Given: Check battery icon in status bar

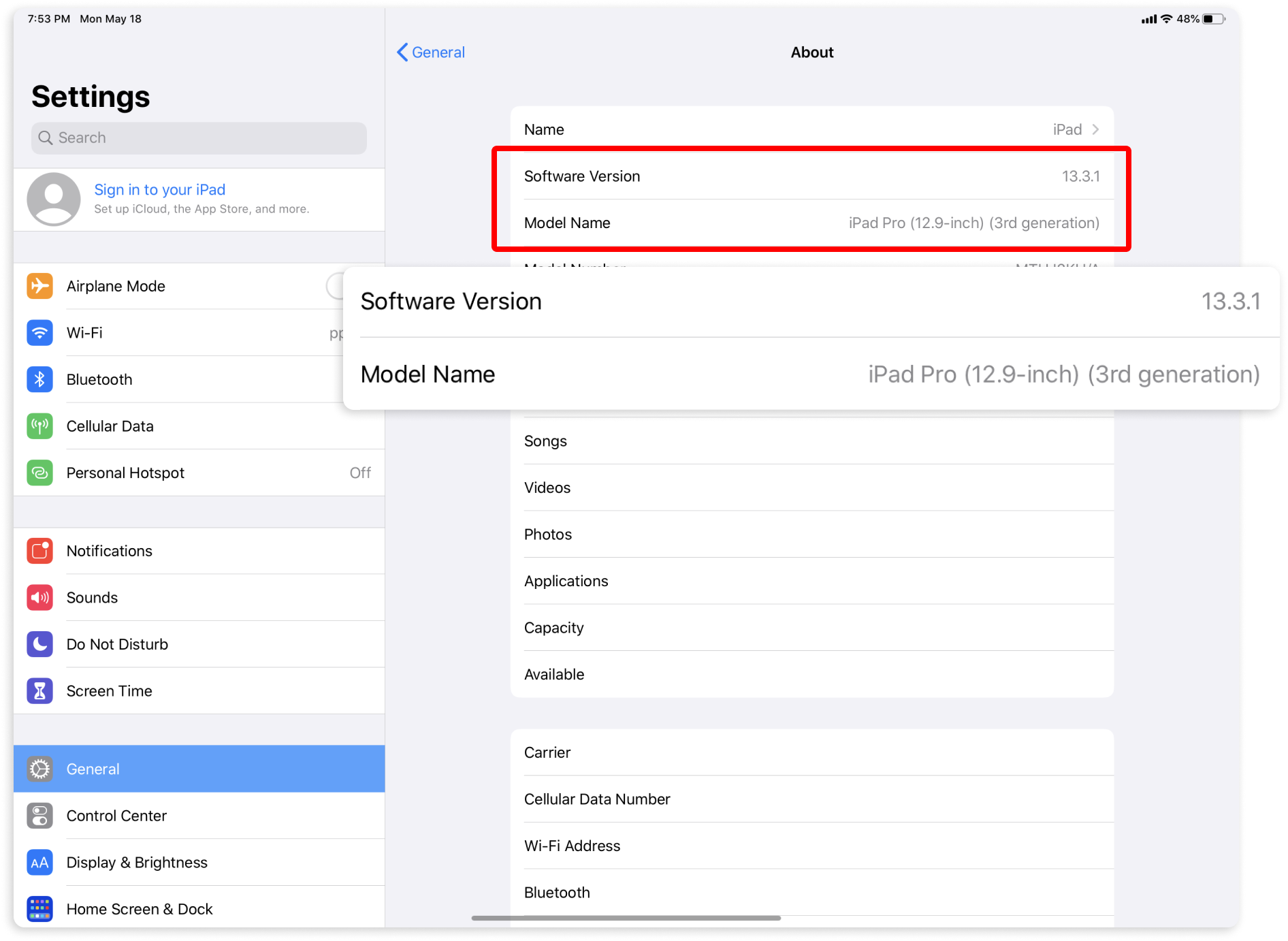Looking at the screenshot, I should pyautogui.click(x=1214, y=19).
